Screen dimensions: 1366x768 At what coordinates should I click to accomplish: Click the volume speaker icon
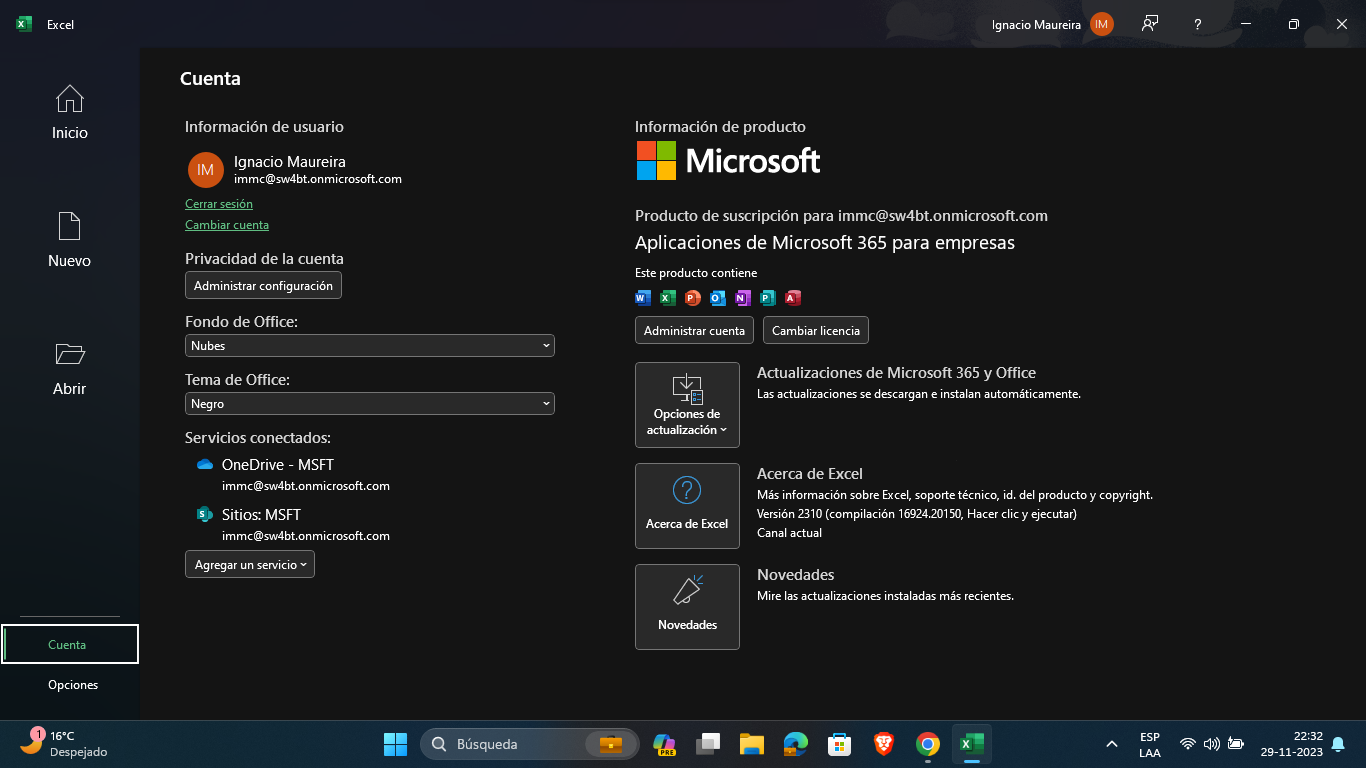tap(1212, 744)
